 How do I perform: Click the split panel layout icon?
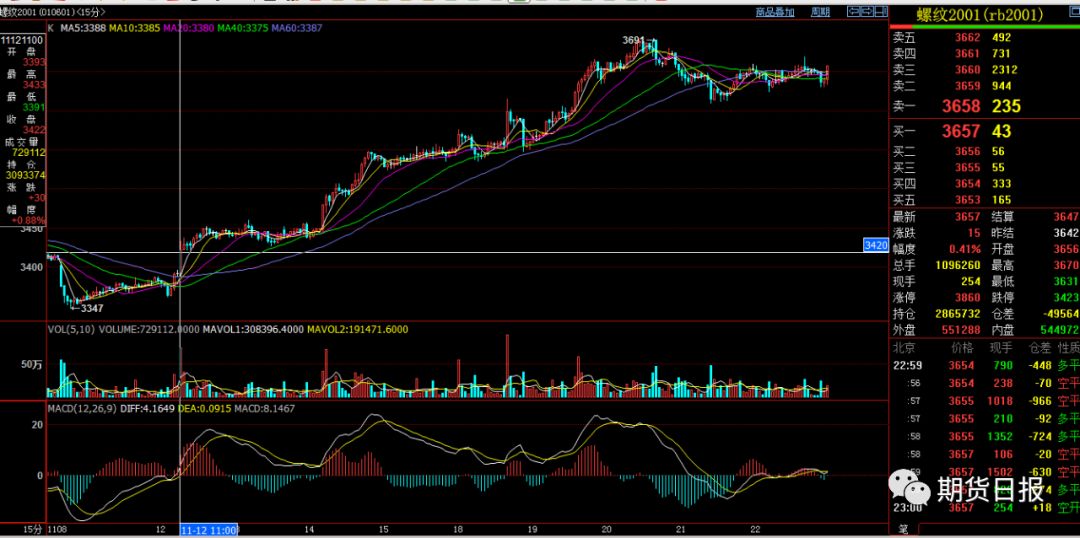[x=881, y=12]
